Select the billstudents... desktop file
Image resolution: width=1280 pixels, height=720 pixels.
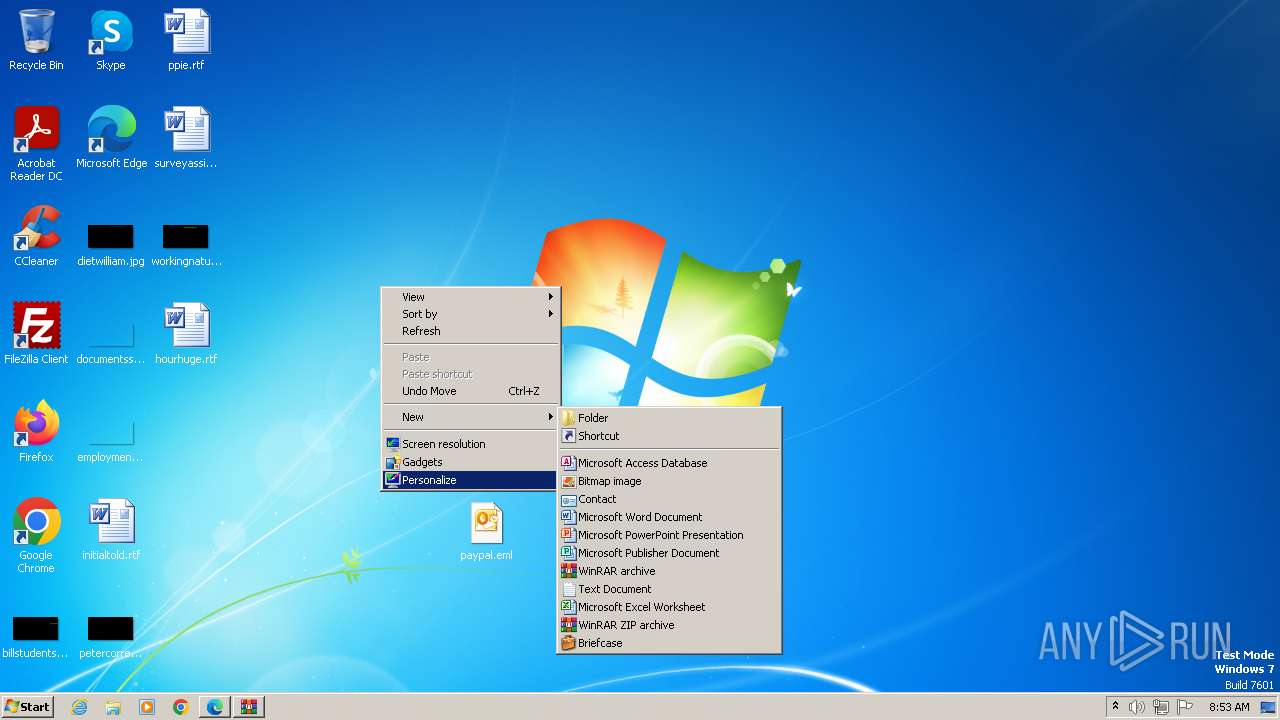coord(36,638)
